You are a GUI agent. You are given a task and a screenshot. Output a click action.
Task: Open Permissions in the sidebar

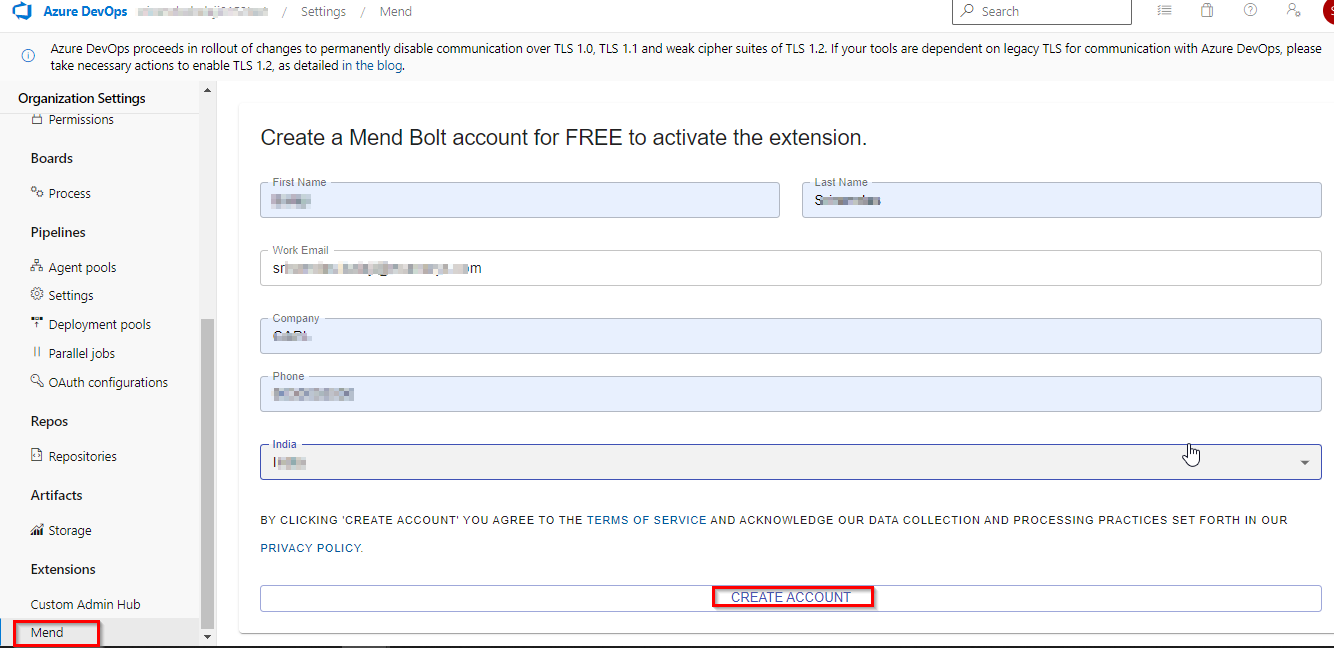tap(81, 119)
